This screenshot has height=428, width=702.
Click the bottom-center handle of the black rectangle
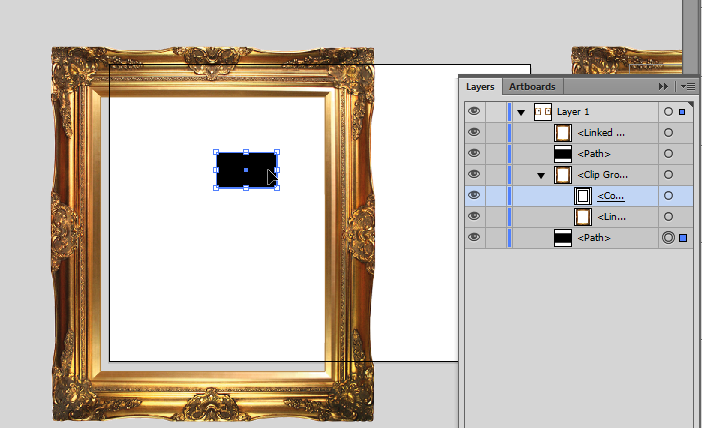coord(246,188)
